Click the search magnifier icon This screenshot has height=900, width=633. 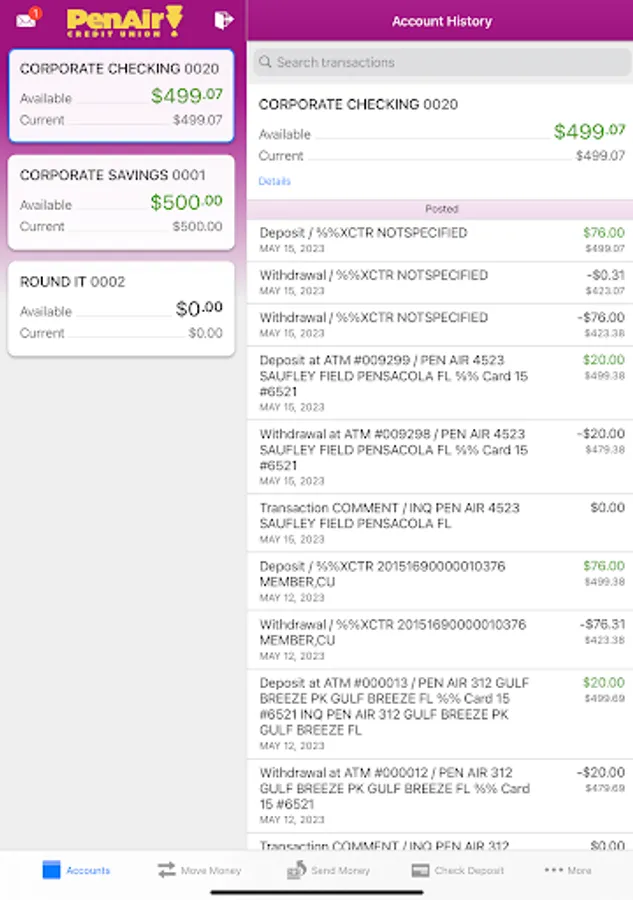click(265, 62)
